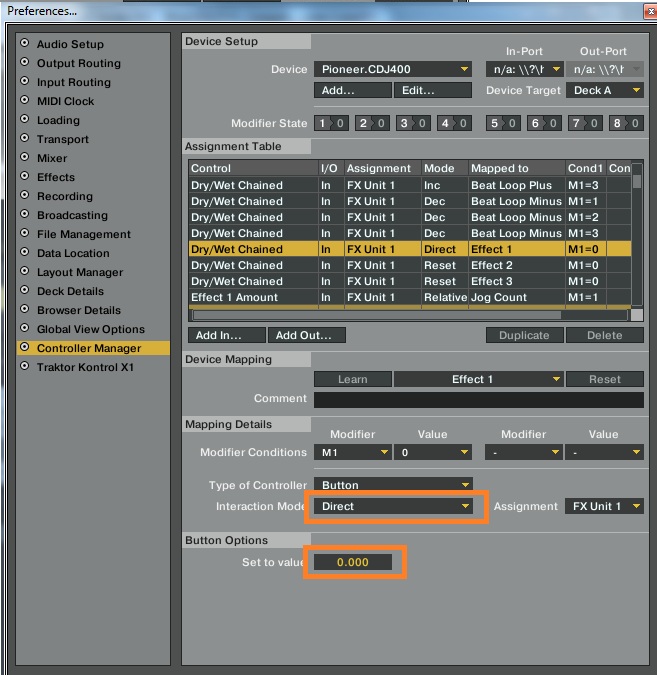This screenshot has width=657, height=675.
Task: Open Type of Controller dropdown
Action: click(x=393, y=485)
